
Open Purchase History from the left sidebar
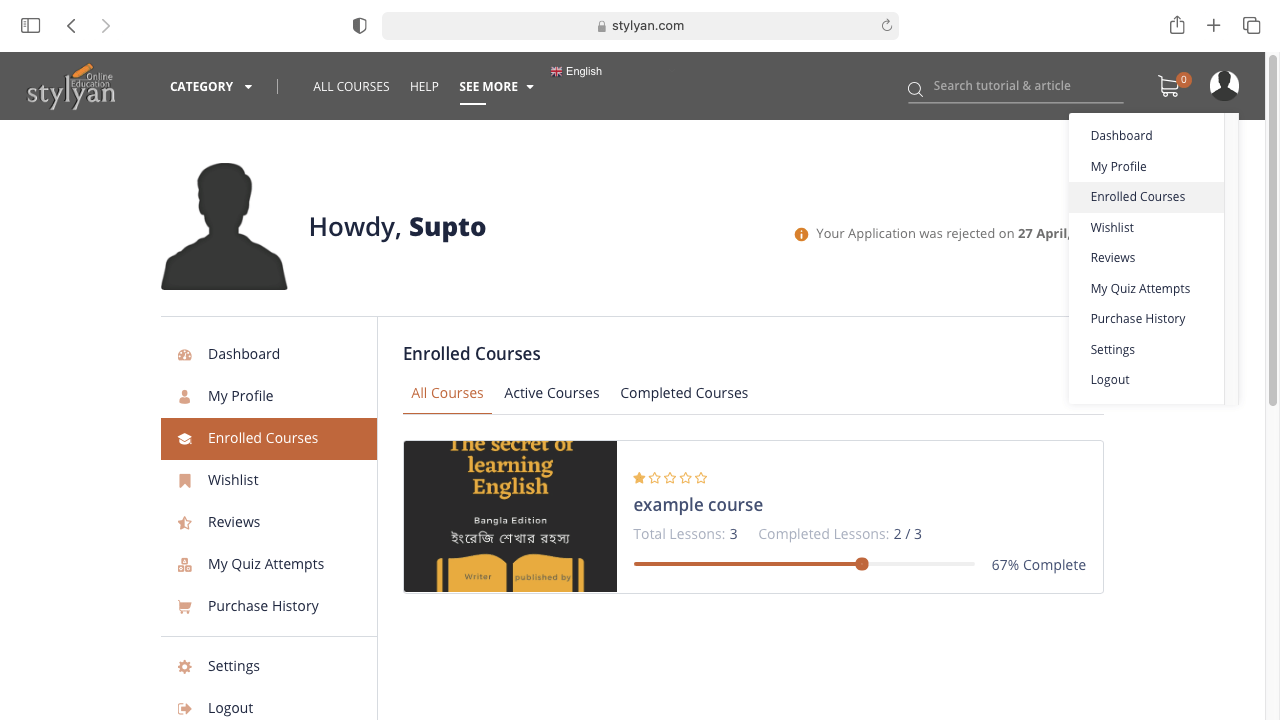pos(269,606)
